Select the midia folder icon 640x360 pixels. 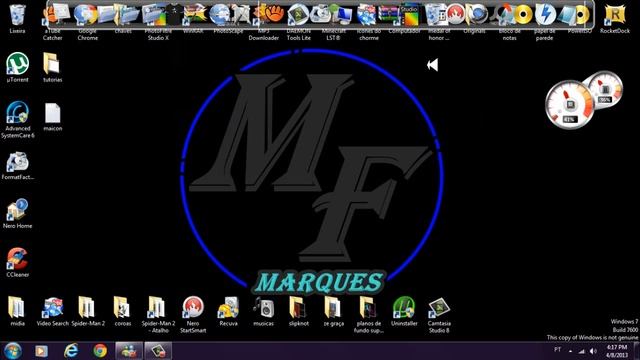(x=17, y=311)
